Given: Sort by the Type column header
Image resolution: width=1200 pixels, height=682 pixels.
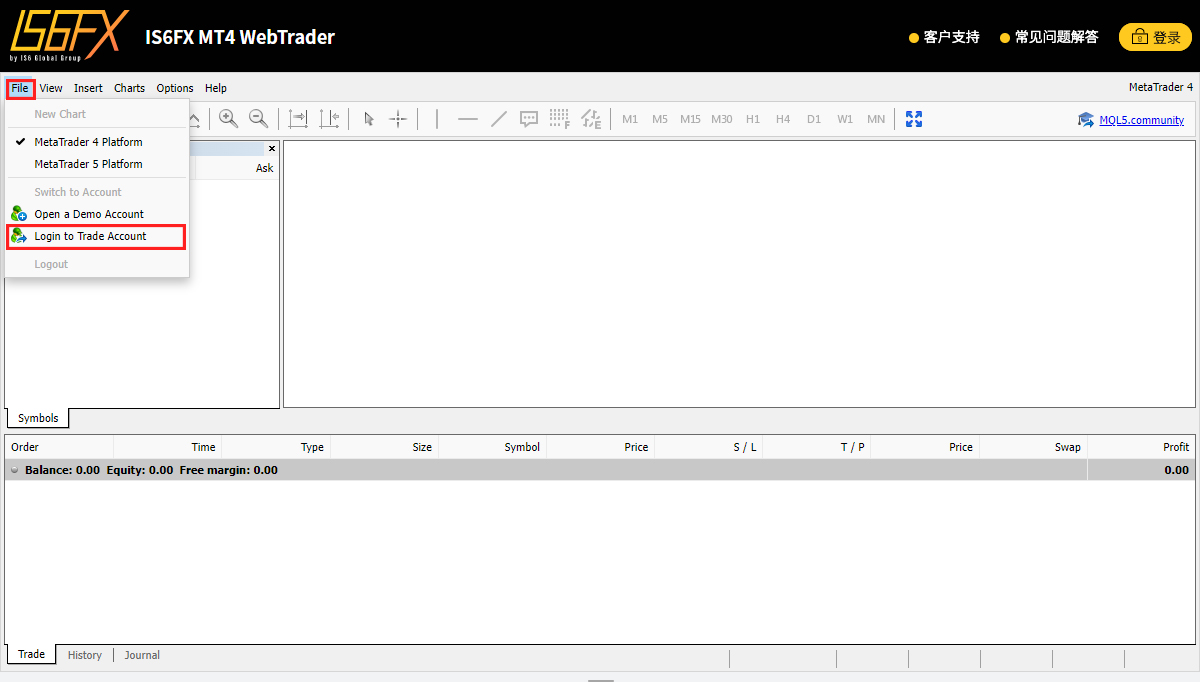Looking at the screenshot, I should 276,447.
